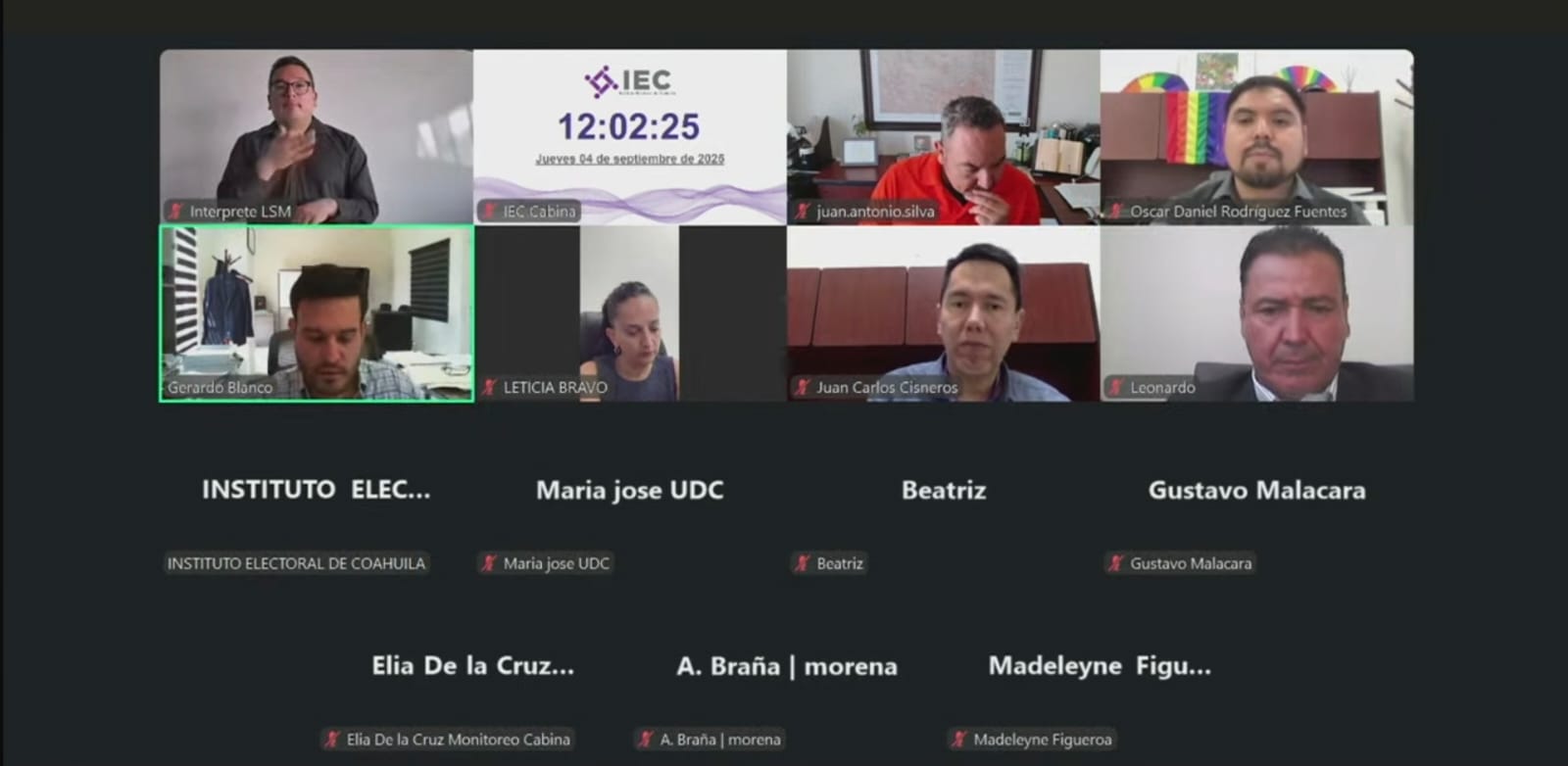Click muted mic icon beside Madeleyne Figueroa label
The width and height of the screenshot is (1568, 766).
click(959, 740)
